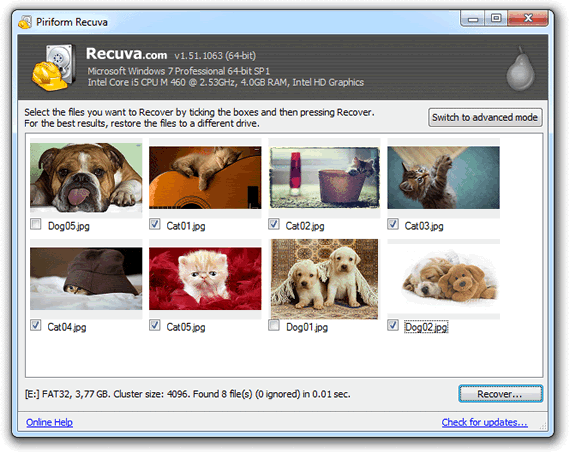Screen dimensions: 569x452
Task: Deselect the Cat04.jpg checkbox
Action: click(x=36, y=325)
